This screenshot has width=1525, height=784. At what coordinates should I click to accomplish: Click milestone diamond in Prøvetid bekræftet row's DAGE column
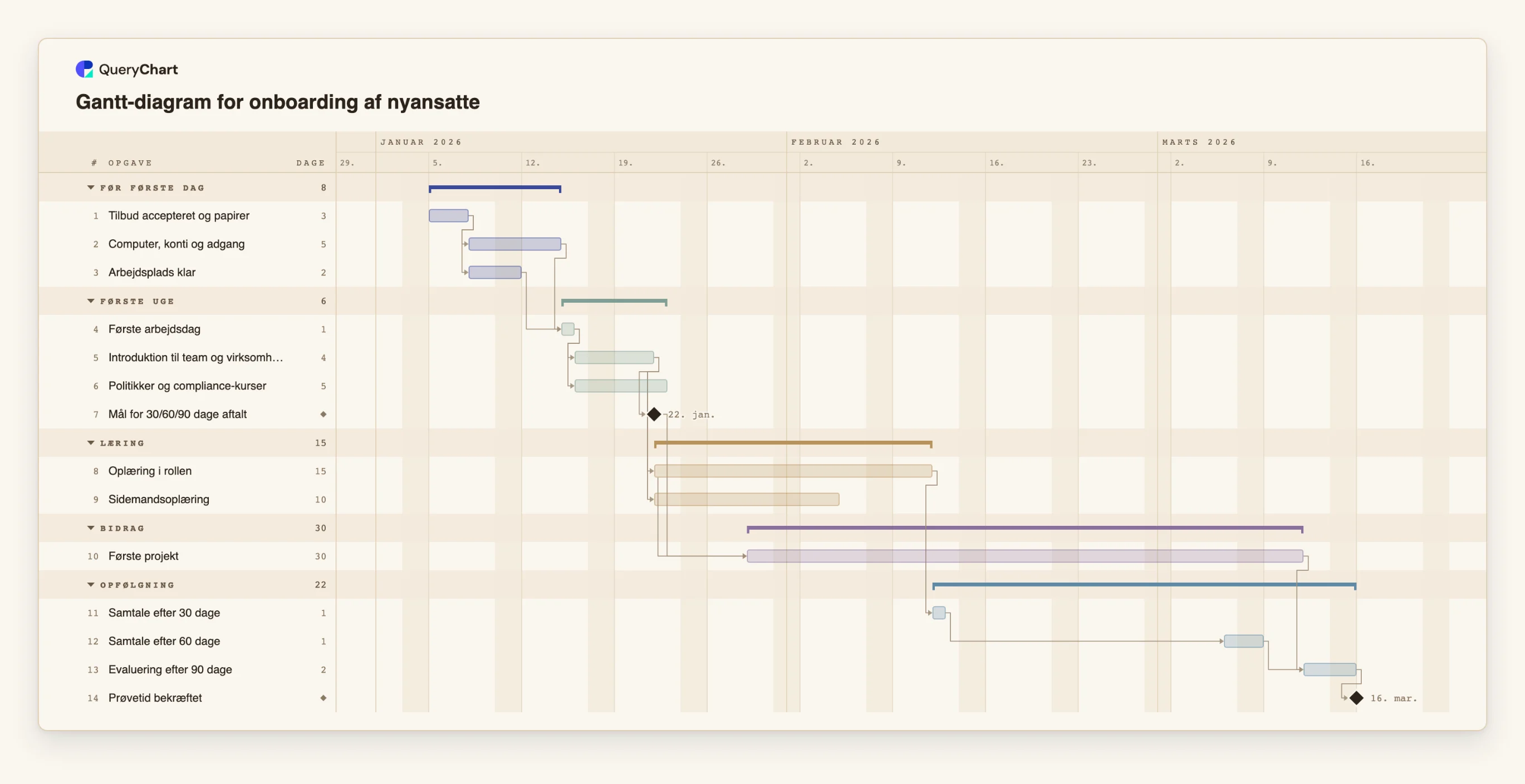coord(323,698)
